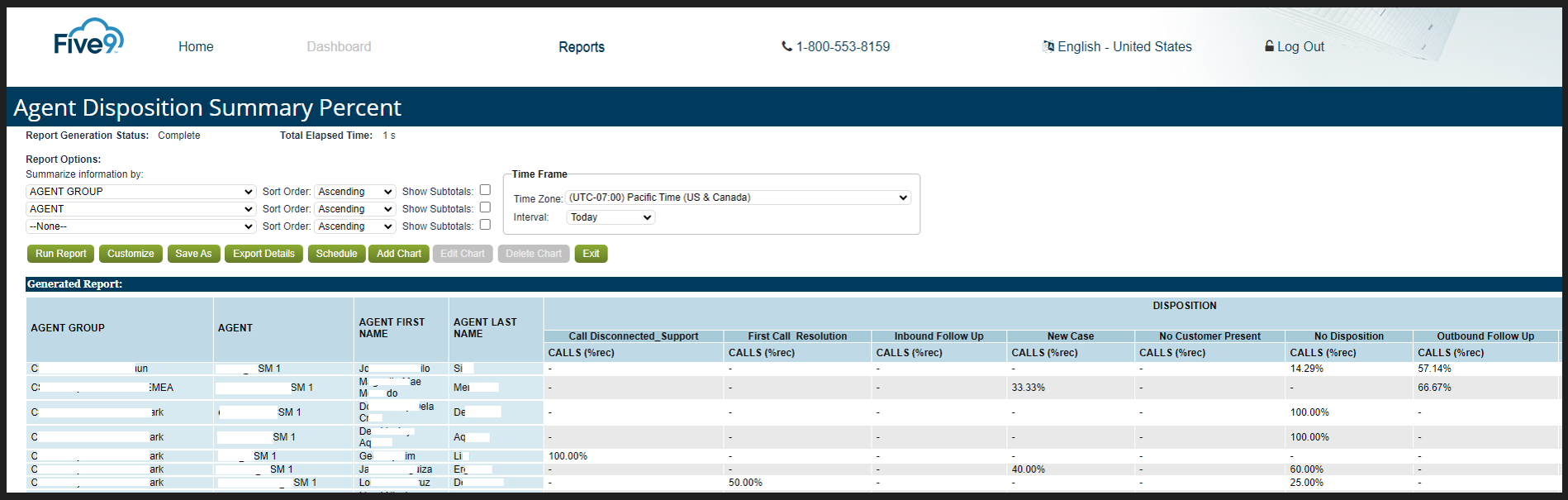Enable Show Subtotals for the AGENT GROUP row
The width and height of the screenshot is (1568, 500).
pos(485,190)
